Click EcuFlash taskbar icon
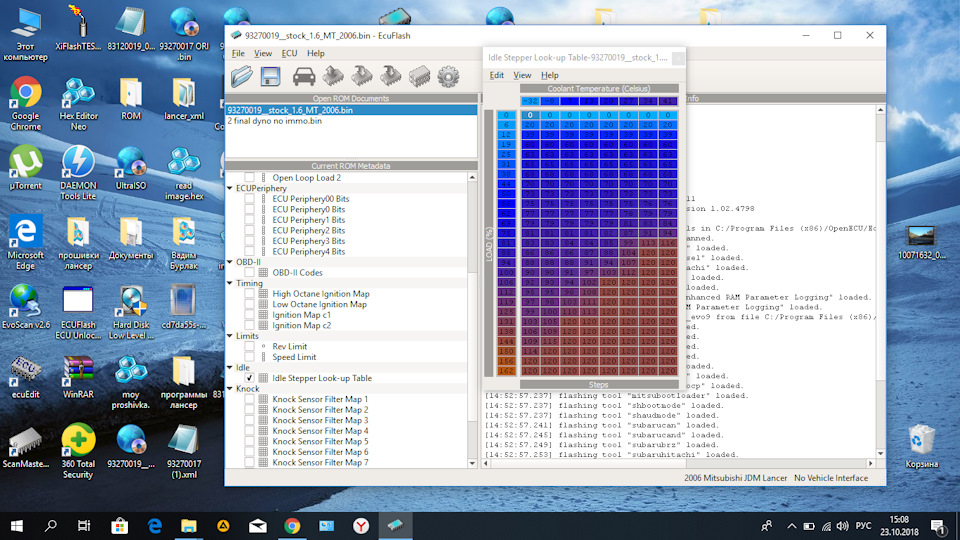The width and height of the screenshot is (960, 540). (395, 525)
